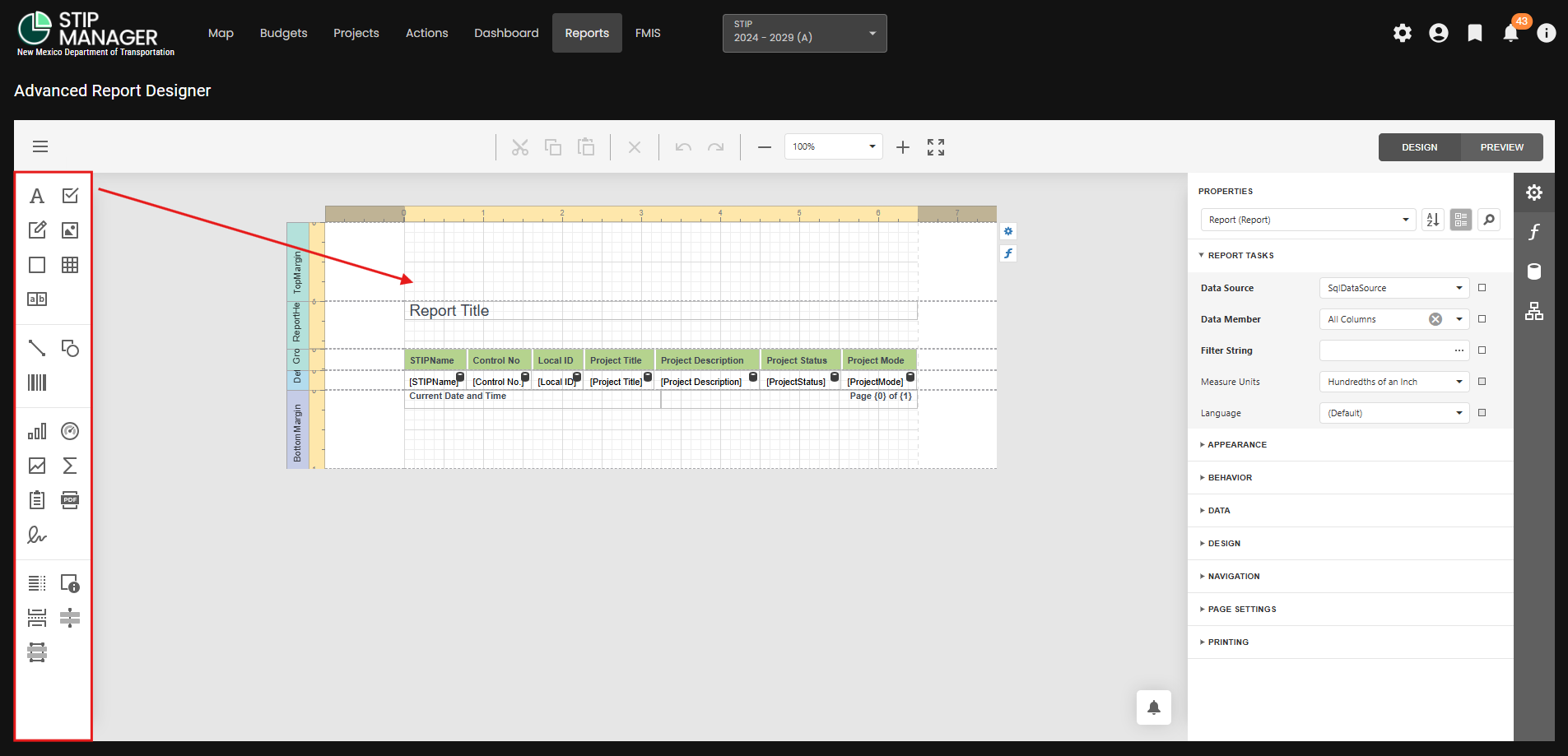Select the Sparkline tool
1568x756 pixels.
[37, 466]
